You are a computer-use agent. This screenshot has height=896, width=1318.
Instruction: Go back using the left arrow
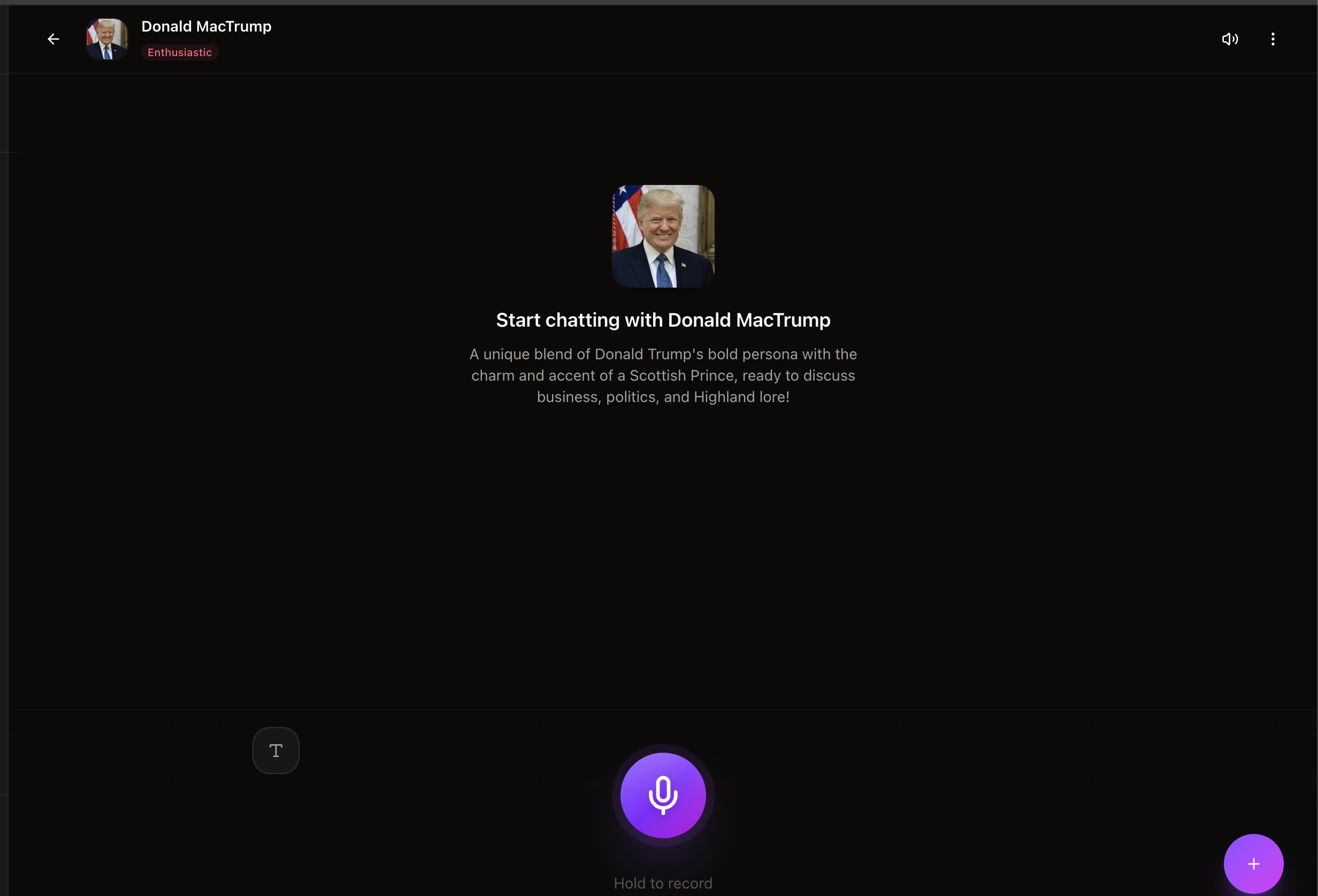click(x=53, y=39)
